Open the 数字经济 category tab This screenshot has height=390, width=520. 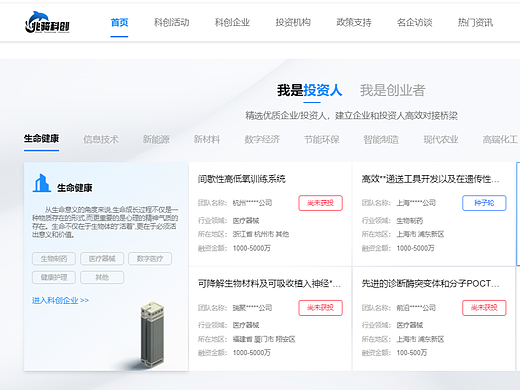(262, 139)
